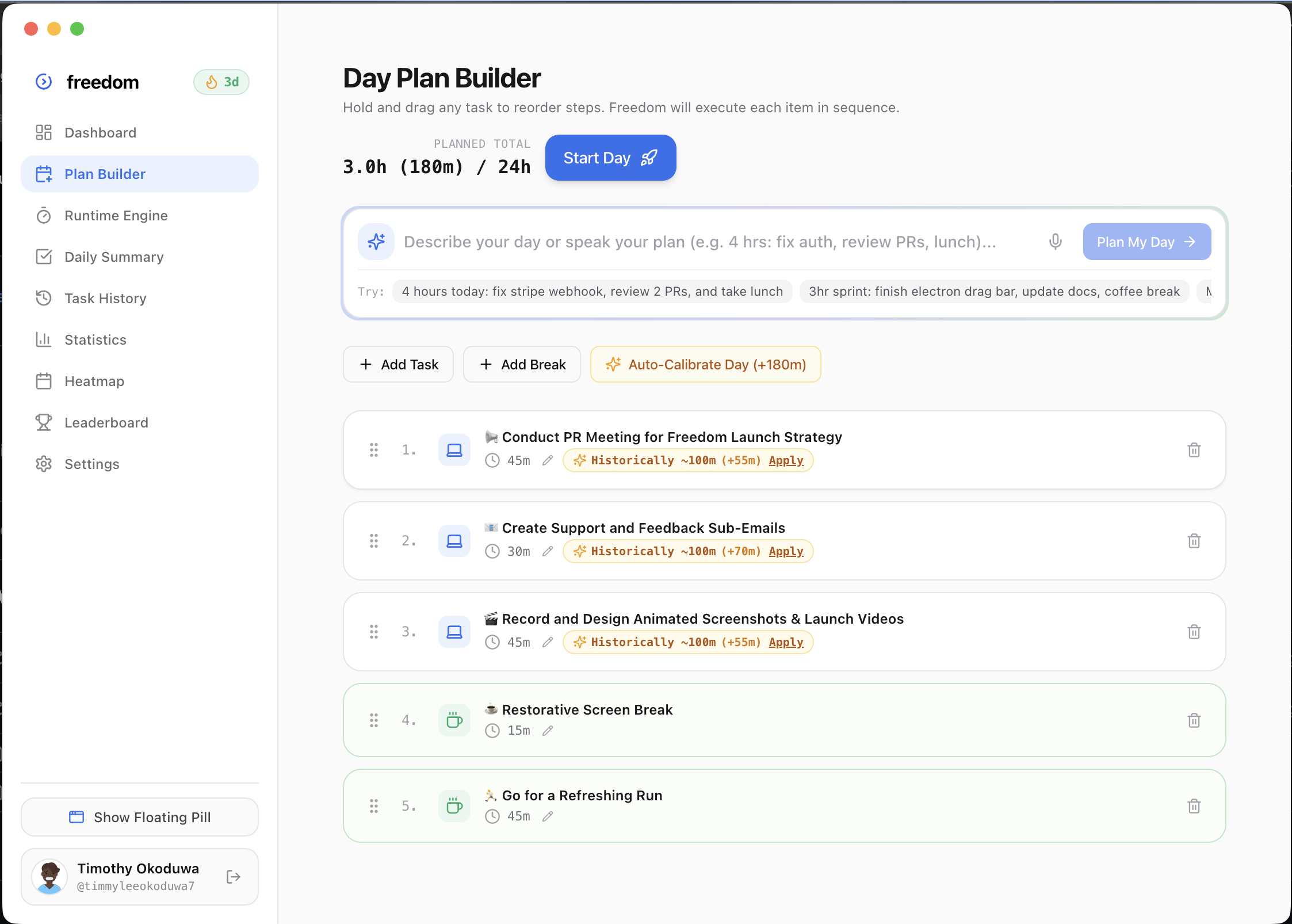Click Add Break button

[522, 364]
